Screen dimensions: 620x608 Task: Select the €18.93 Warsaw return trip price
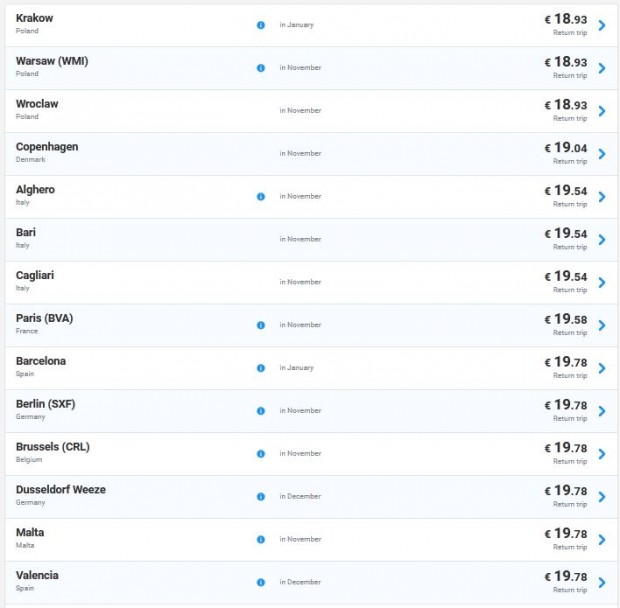click(566, 62)
